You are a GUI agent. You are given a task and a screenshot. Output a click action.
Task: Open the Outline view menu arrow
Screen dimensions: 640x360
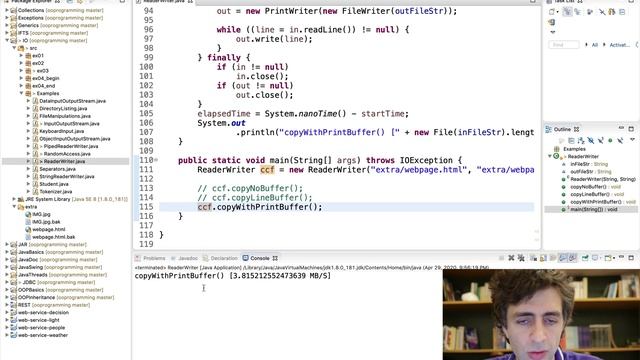click(632, 140)
